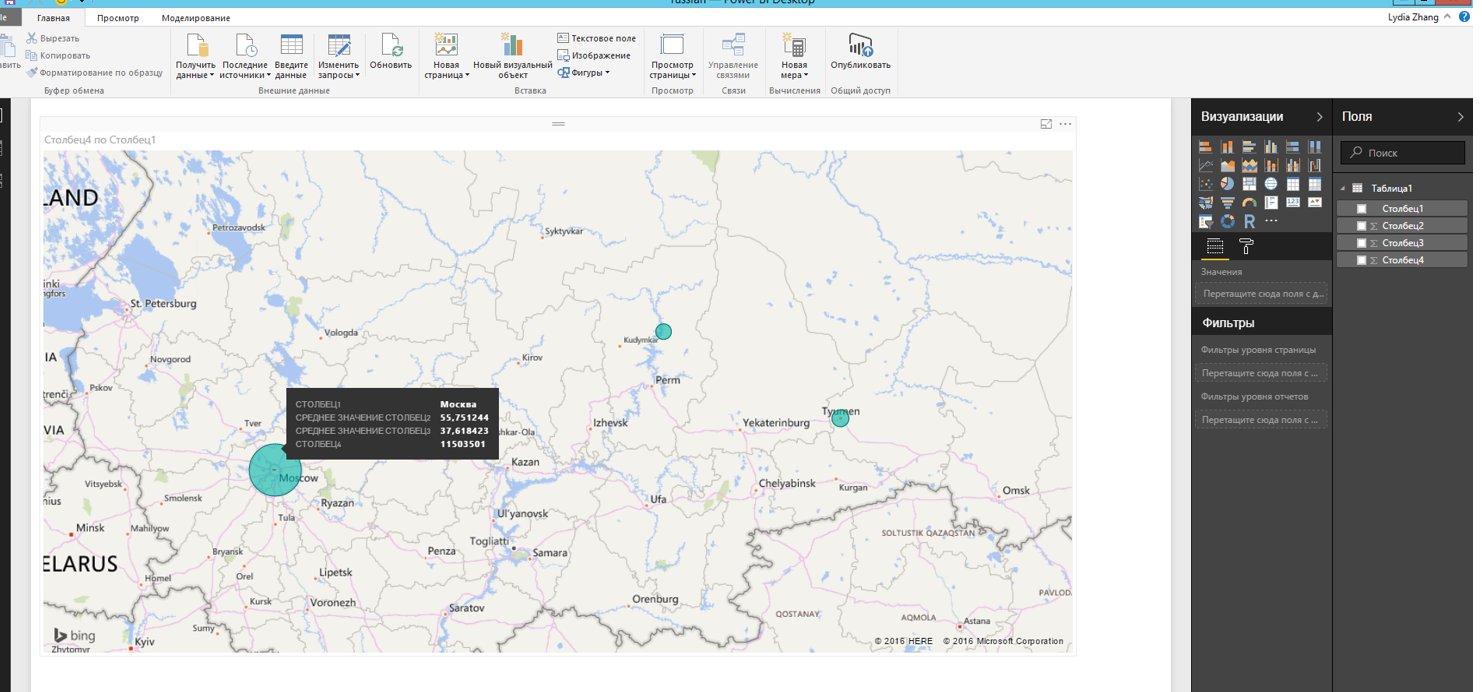Collapse the Таблица1 table tree
Image resolution: width=1482 pixels, height=692 pixels.
click(1343, 188)
